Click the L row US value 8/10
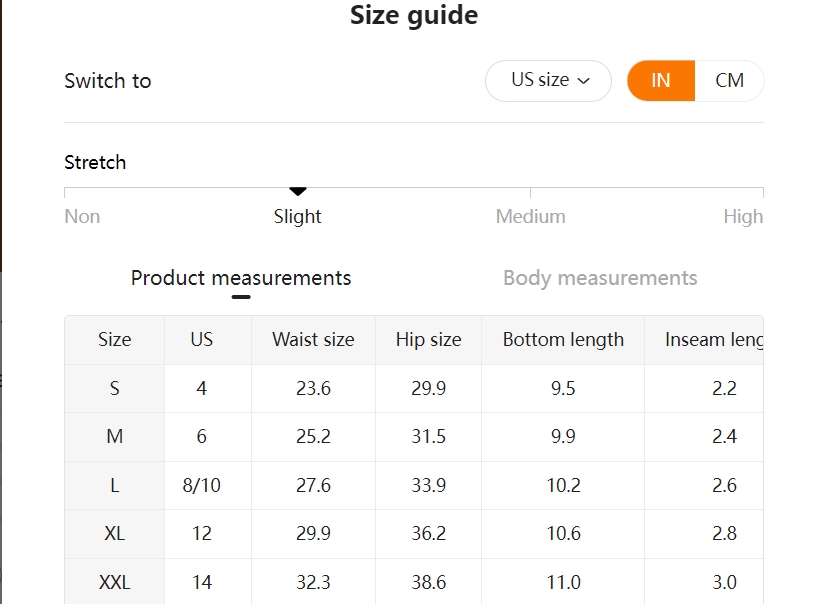 (x=202, y=486)
